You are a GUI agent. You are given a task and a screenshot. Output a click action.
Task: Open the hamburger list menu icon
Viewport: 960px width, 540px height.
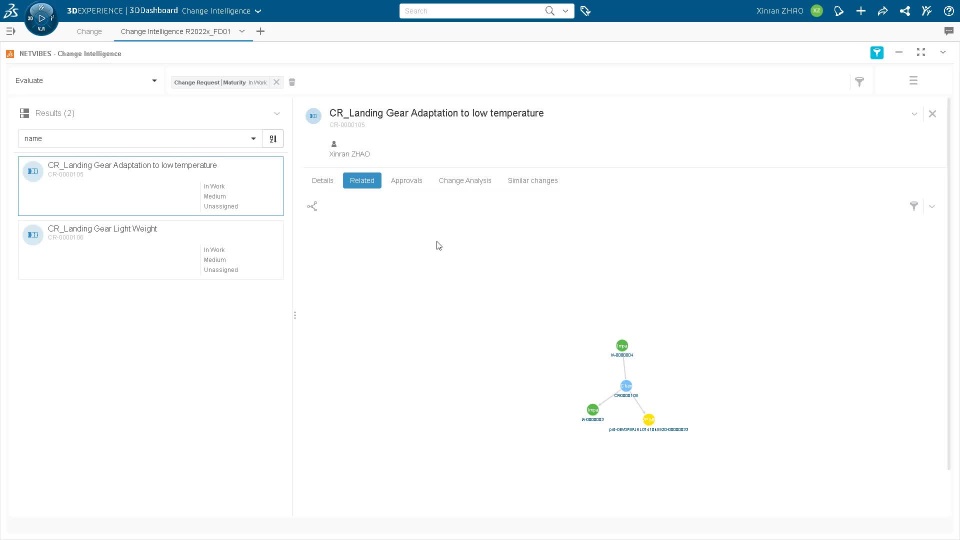pos(913,80)
